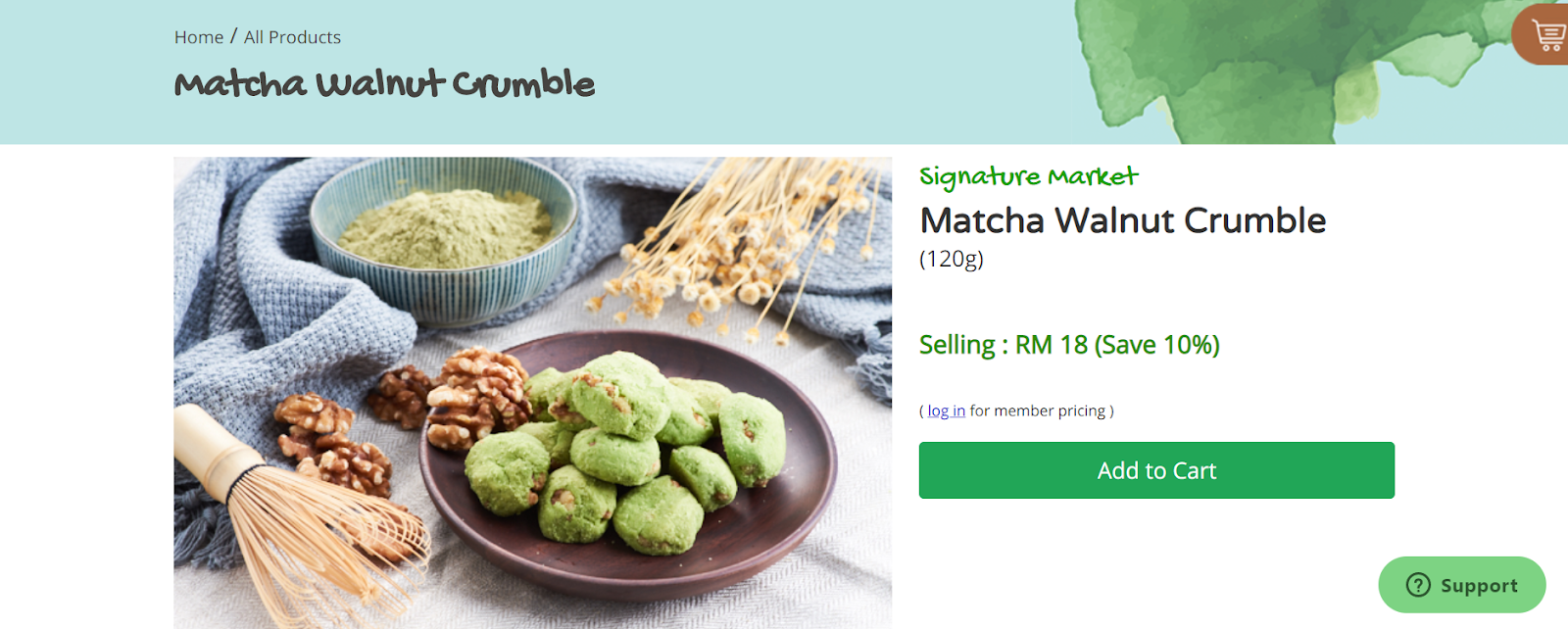Open the shopping cart icon

click(x=1544, y=33)
